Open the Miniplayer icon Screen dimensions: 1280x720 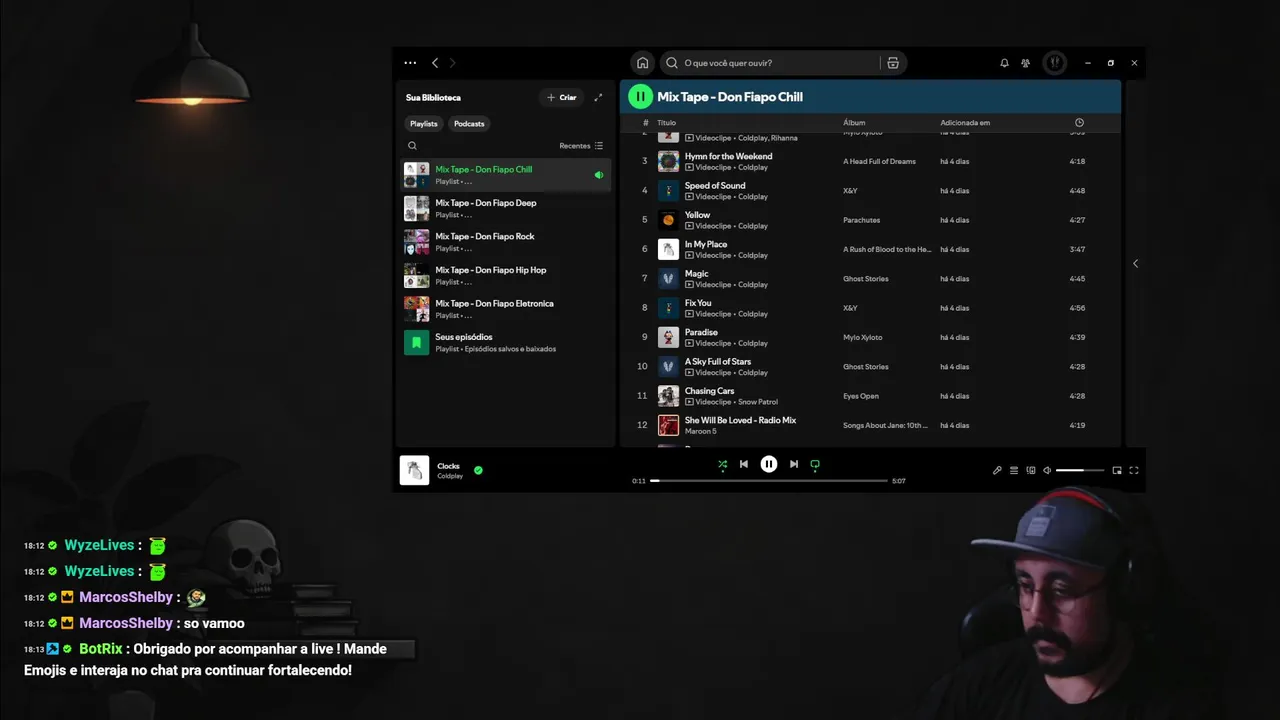point(1117,470)
